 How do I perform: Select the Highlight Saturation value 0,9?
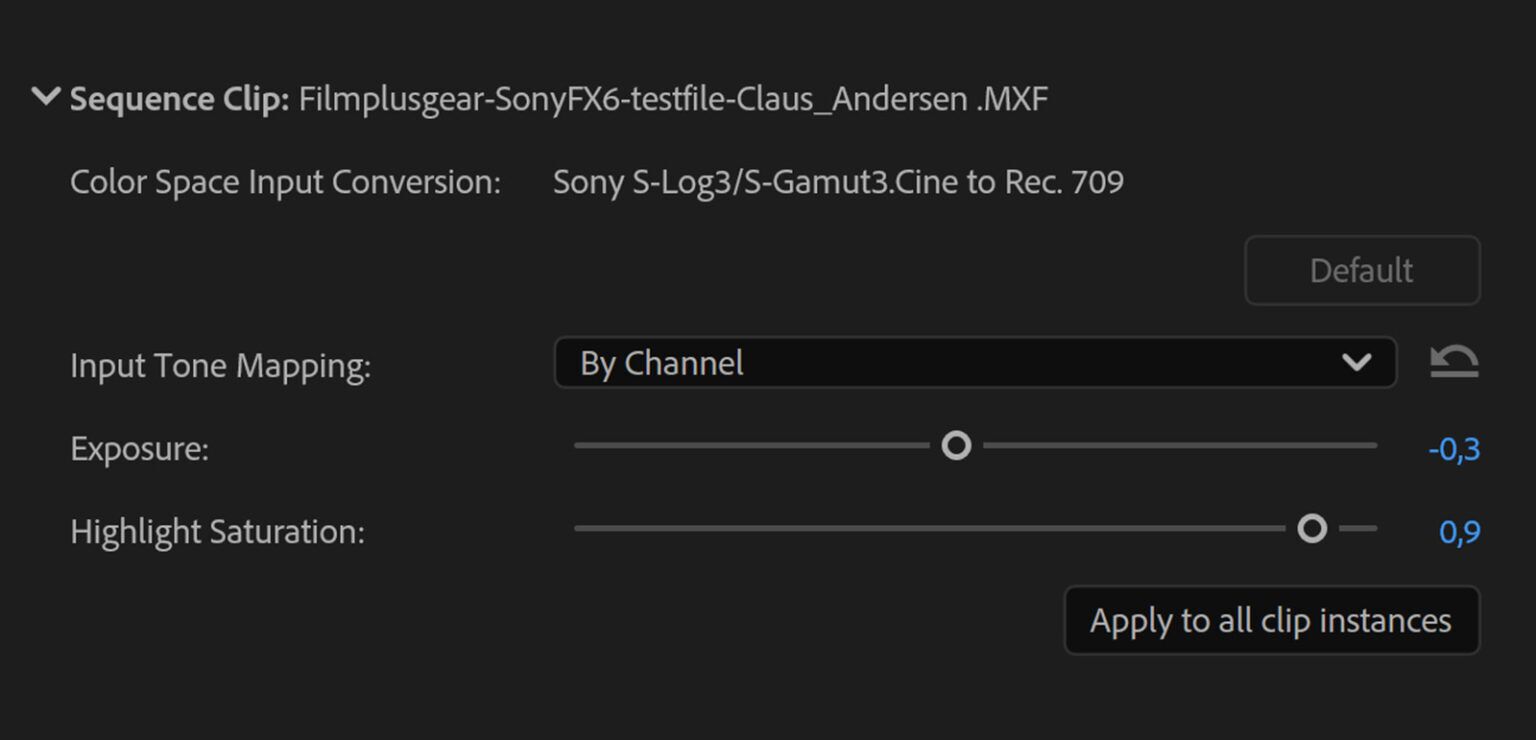click(1460, 533)
